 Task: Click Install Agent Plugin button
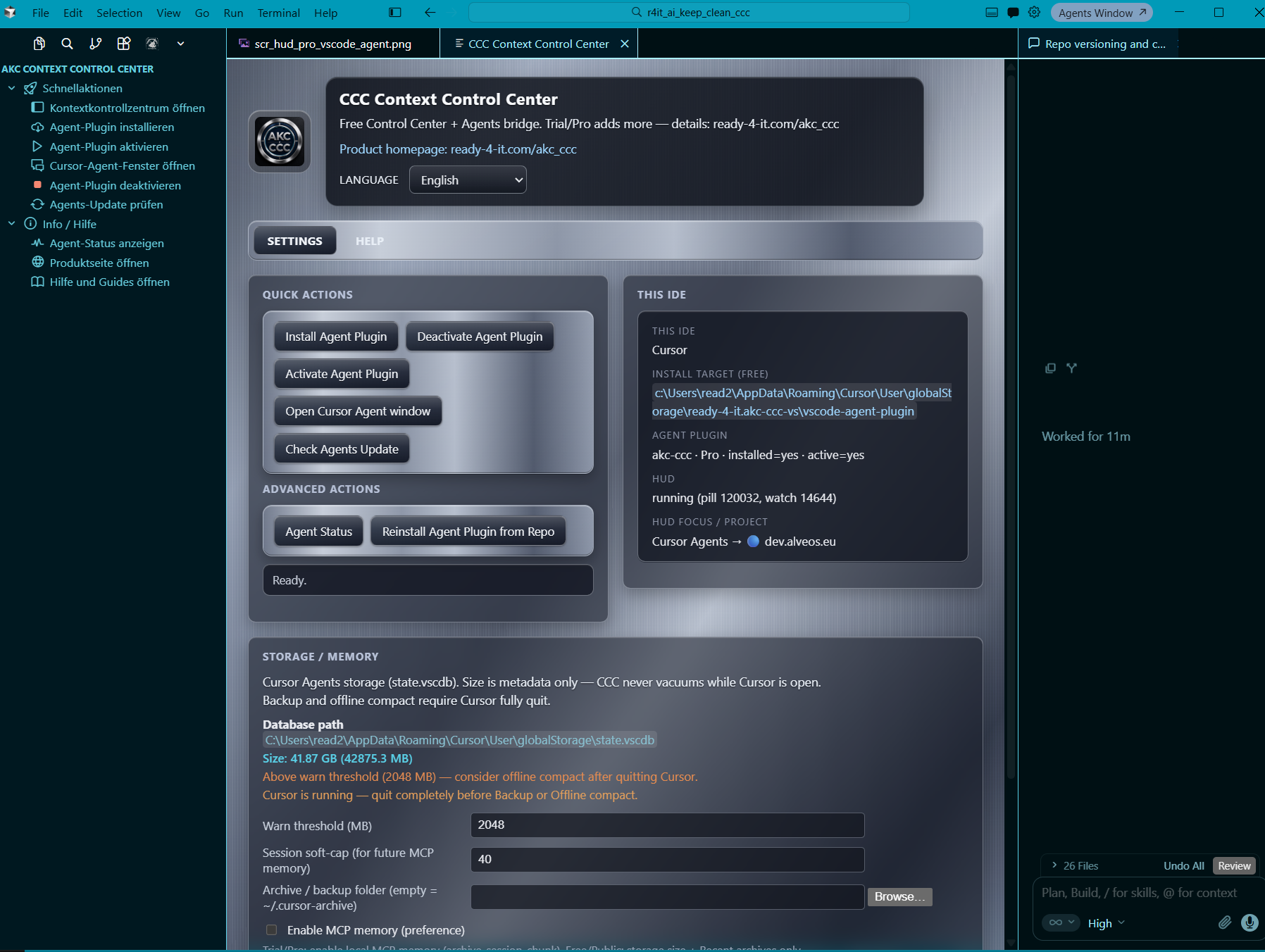[x=336, y=337]
